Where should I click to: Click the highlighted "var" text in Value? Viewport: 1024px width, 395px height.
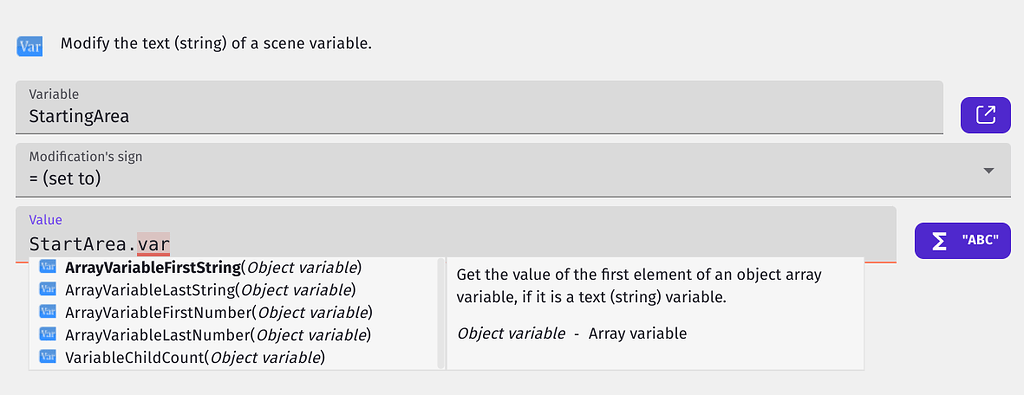154,245
